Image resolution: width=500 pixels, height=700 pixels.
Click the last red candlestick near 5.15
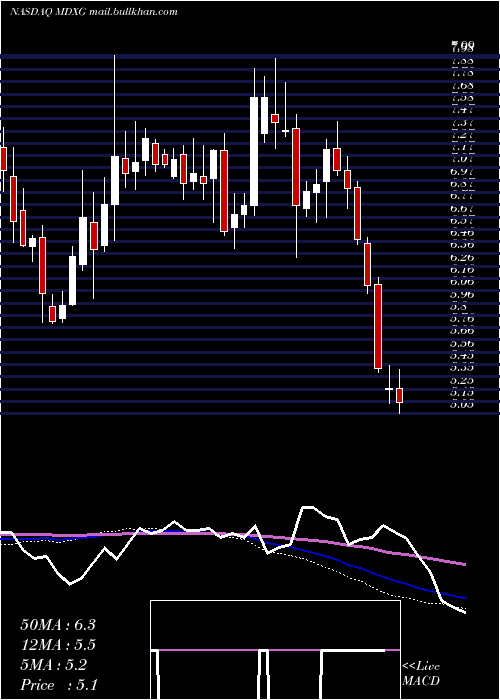[400, 395]
